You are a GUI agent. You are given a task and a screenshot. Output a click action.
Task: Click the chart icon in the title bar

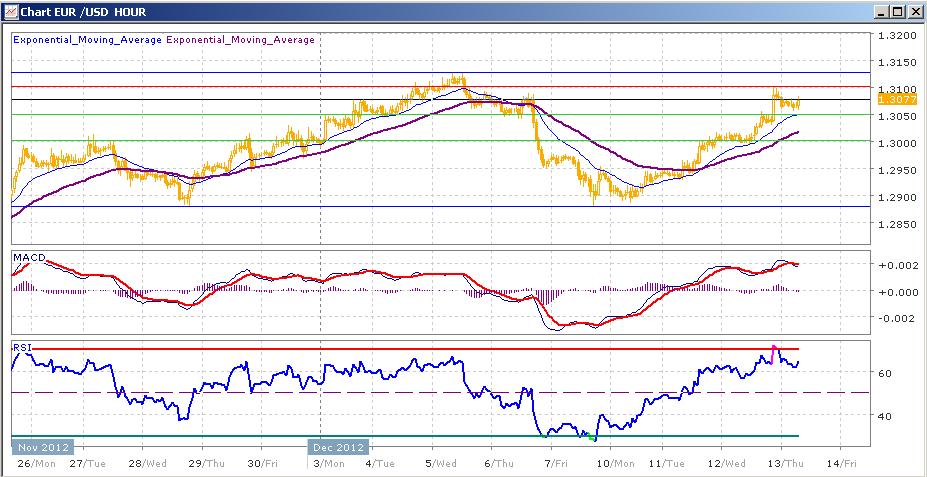tap(10, 12)
